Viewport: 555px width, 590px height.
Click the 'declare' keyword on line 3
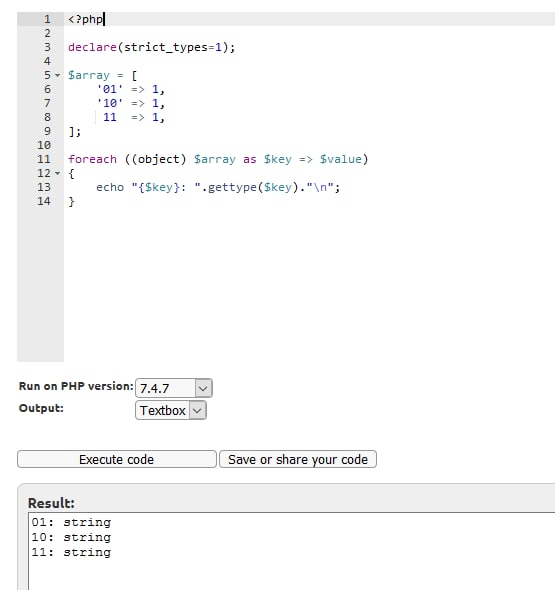92,47
